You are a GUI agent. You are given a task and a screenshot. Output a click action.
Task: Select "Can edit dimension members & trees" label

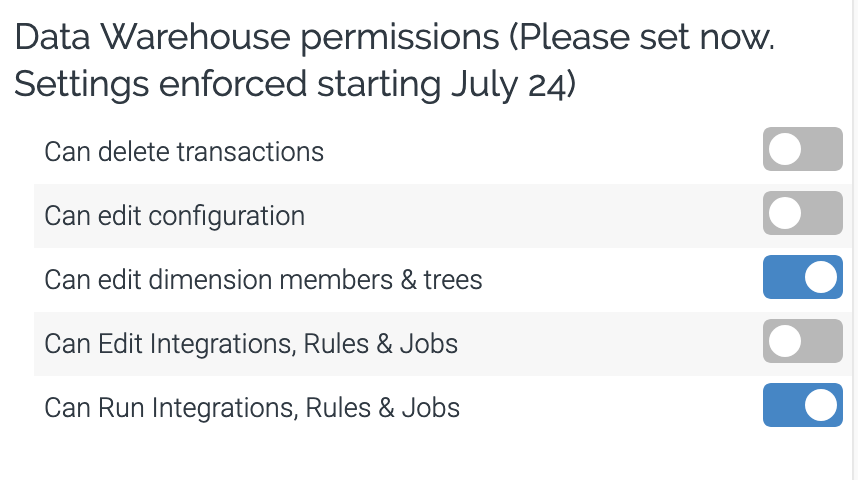263,280
